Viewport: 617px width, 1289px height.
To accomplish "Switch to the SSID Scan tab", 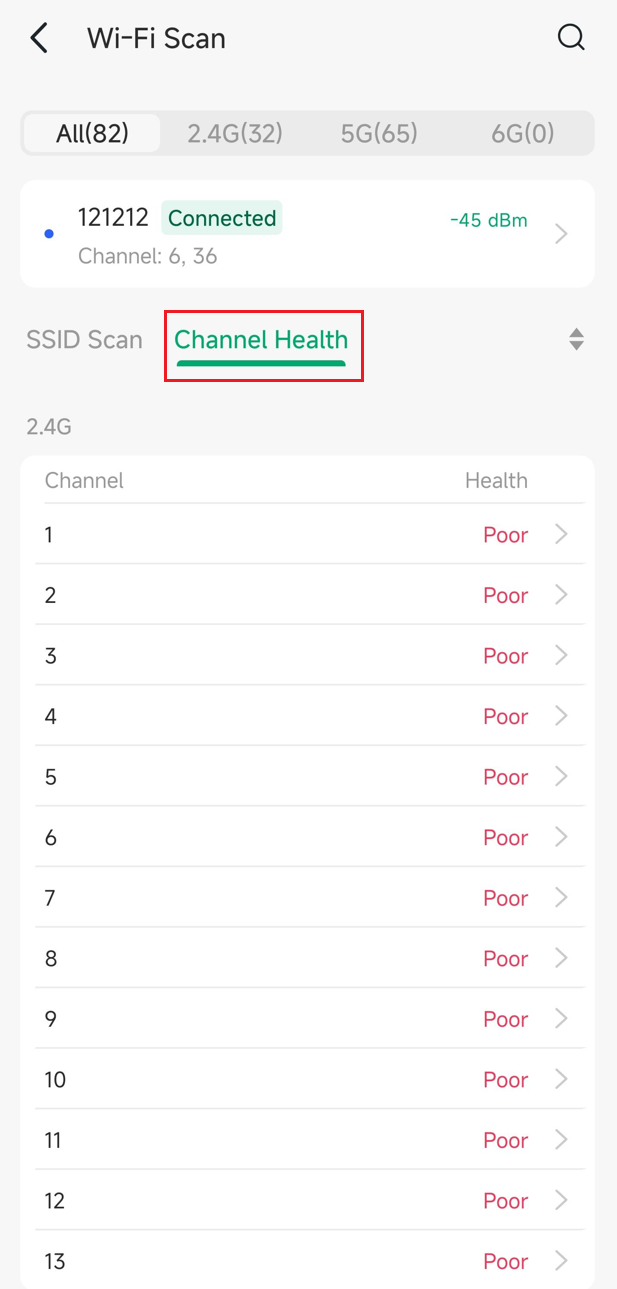I will click(x=84, y=339).
